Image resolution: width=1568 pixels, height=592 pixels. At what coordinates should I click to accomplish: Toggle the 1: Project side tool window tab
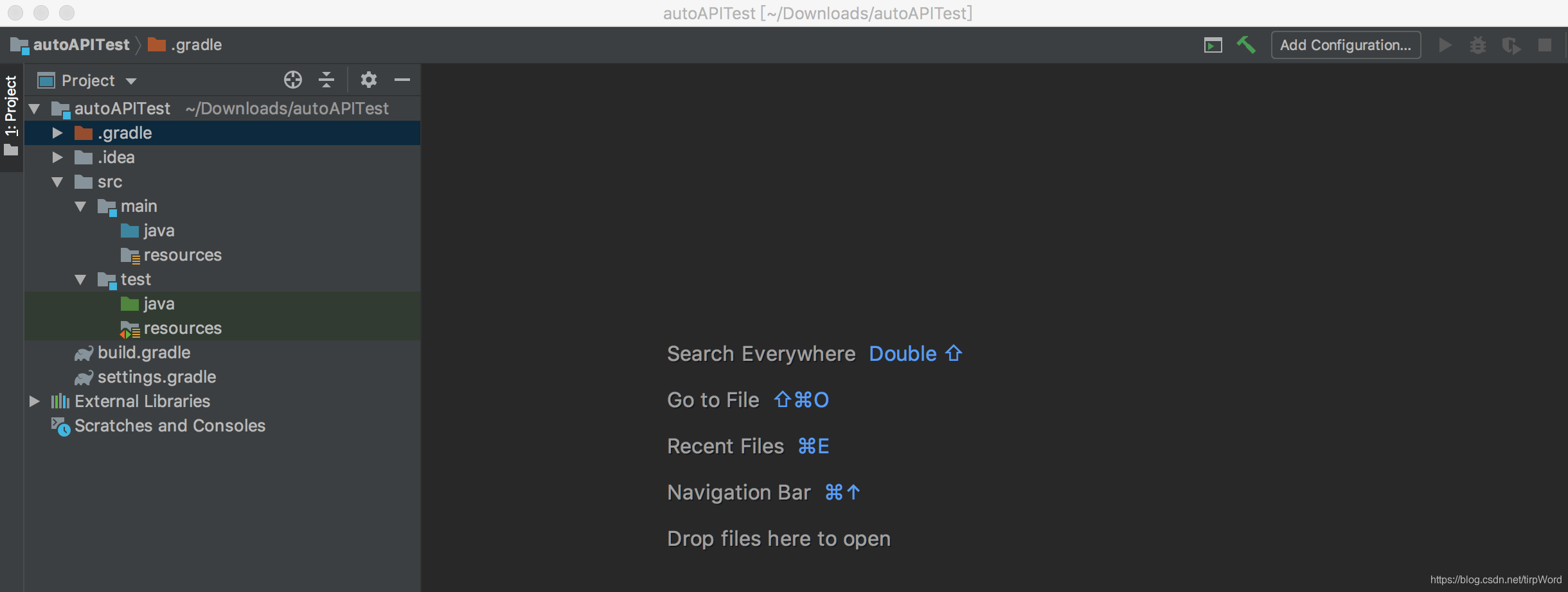click(x=11, y=116)
